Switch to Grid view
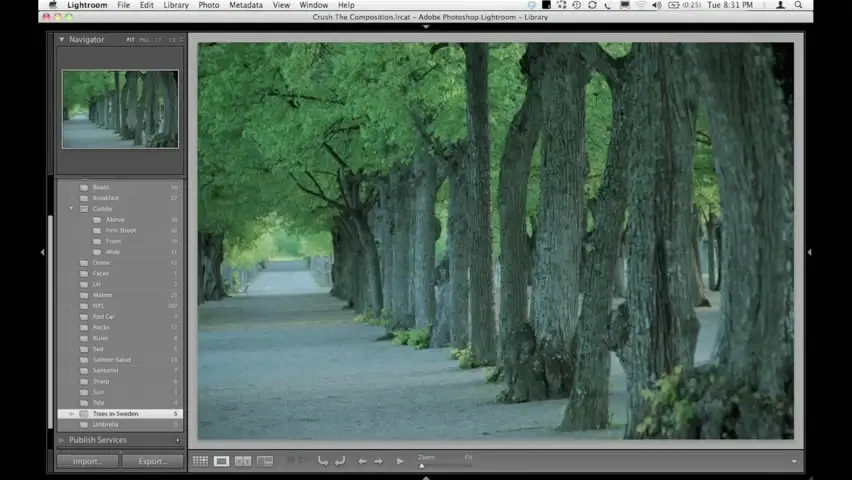Screen dimensions: 852x480 (x=200, y=461)
